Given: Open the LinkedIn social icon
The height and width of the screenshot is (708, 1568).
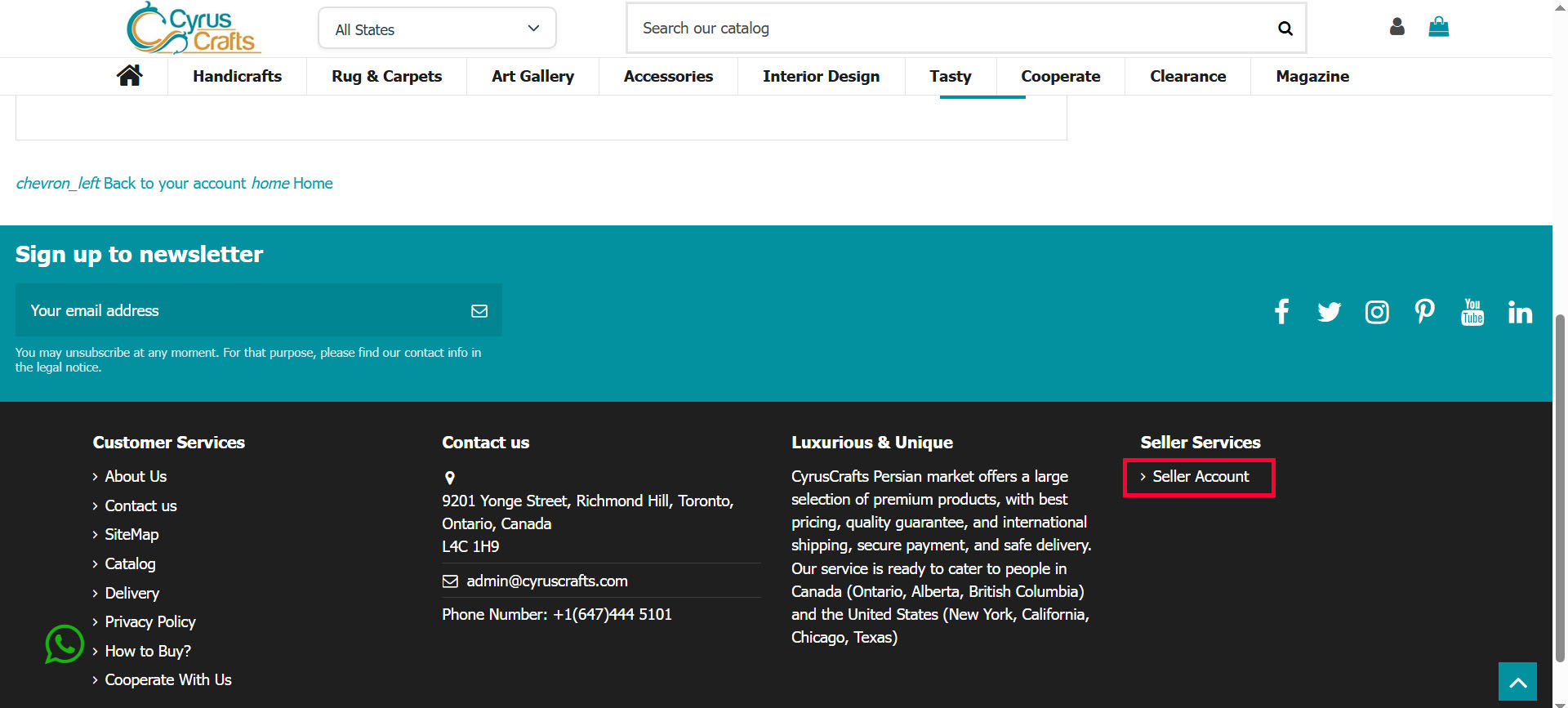Looking at the screenshot, I should click(1520, 312).
